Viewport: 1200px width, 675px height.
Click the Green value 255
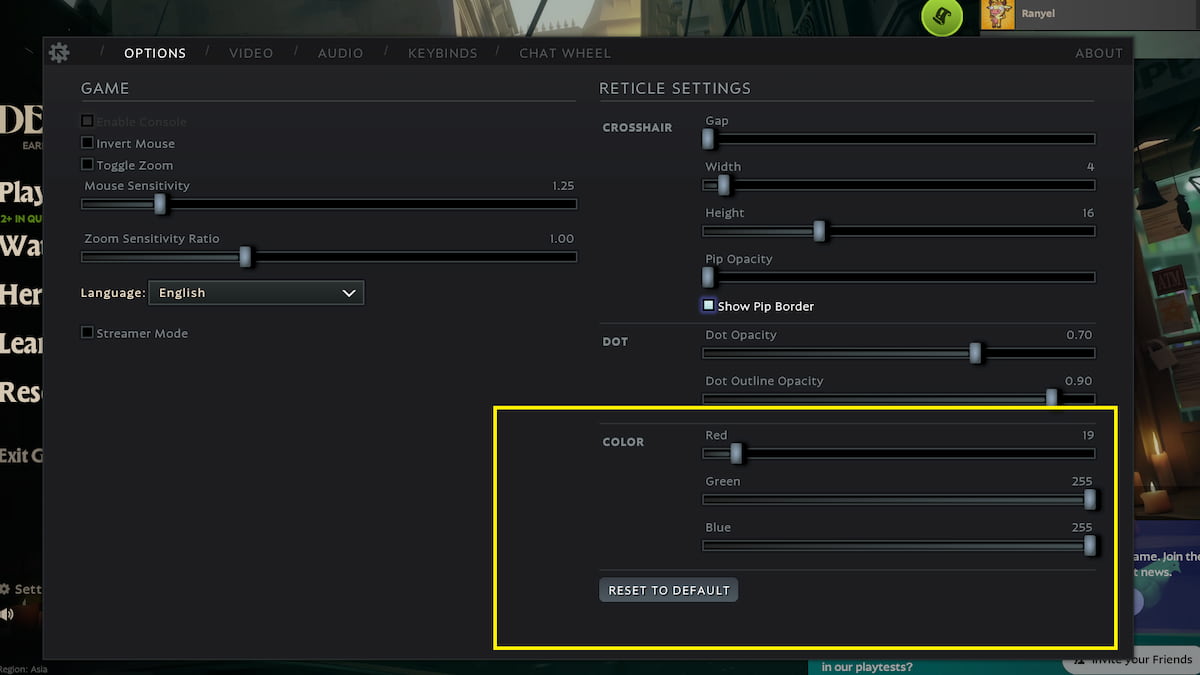[x=1082, y=481]
